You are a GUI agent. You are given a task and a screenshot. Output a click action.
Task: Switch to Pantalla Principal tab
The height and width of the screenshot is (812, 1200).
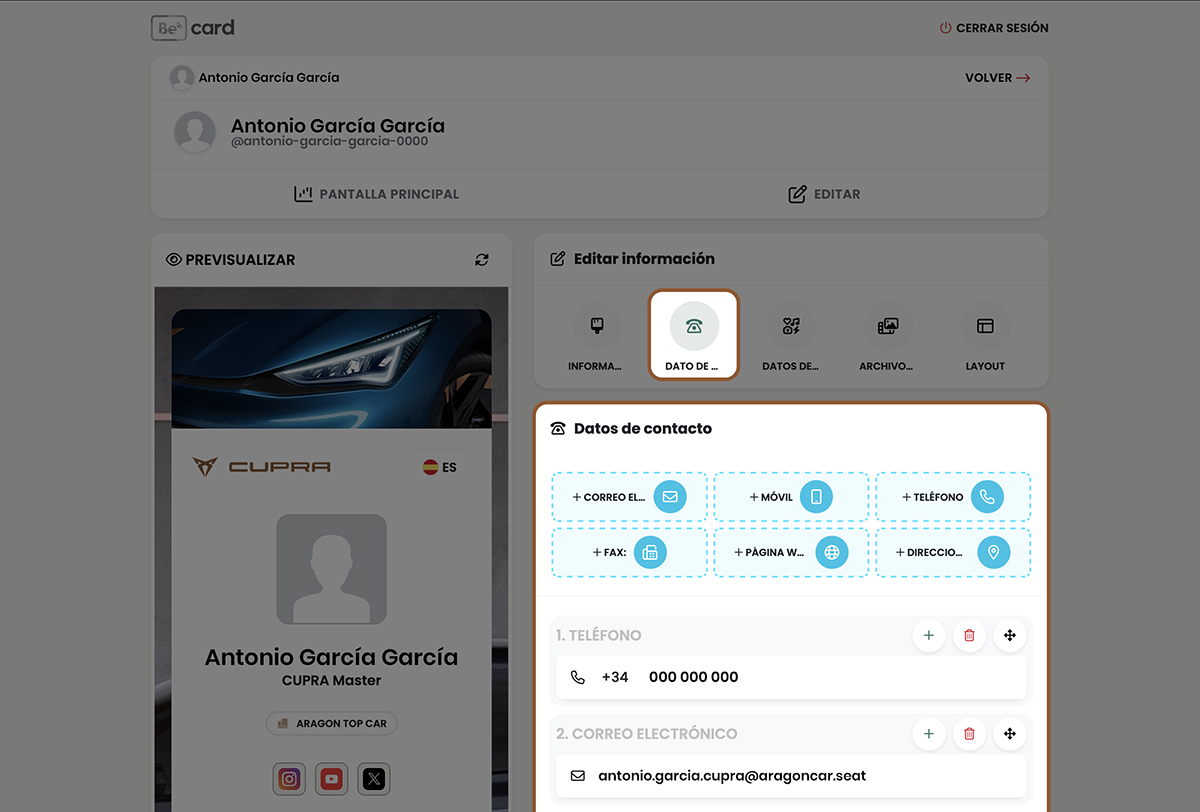(377, 194)
